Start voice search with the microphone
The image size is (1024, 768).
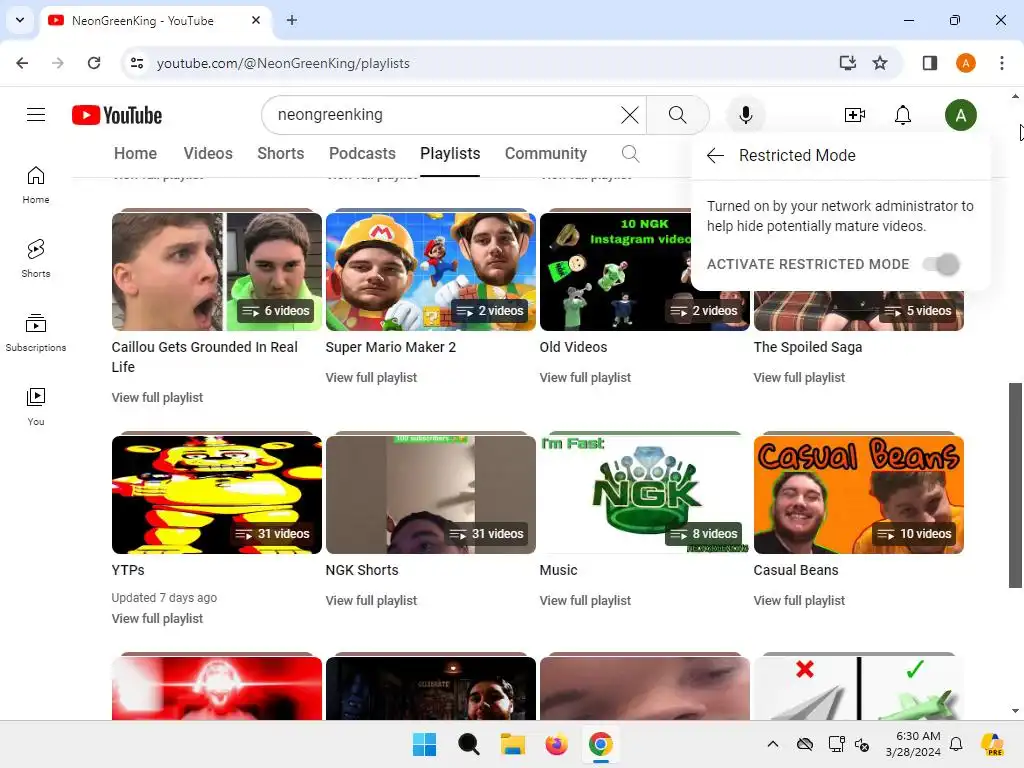(x=745, y=115)
